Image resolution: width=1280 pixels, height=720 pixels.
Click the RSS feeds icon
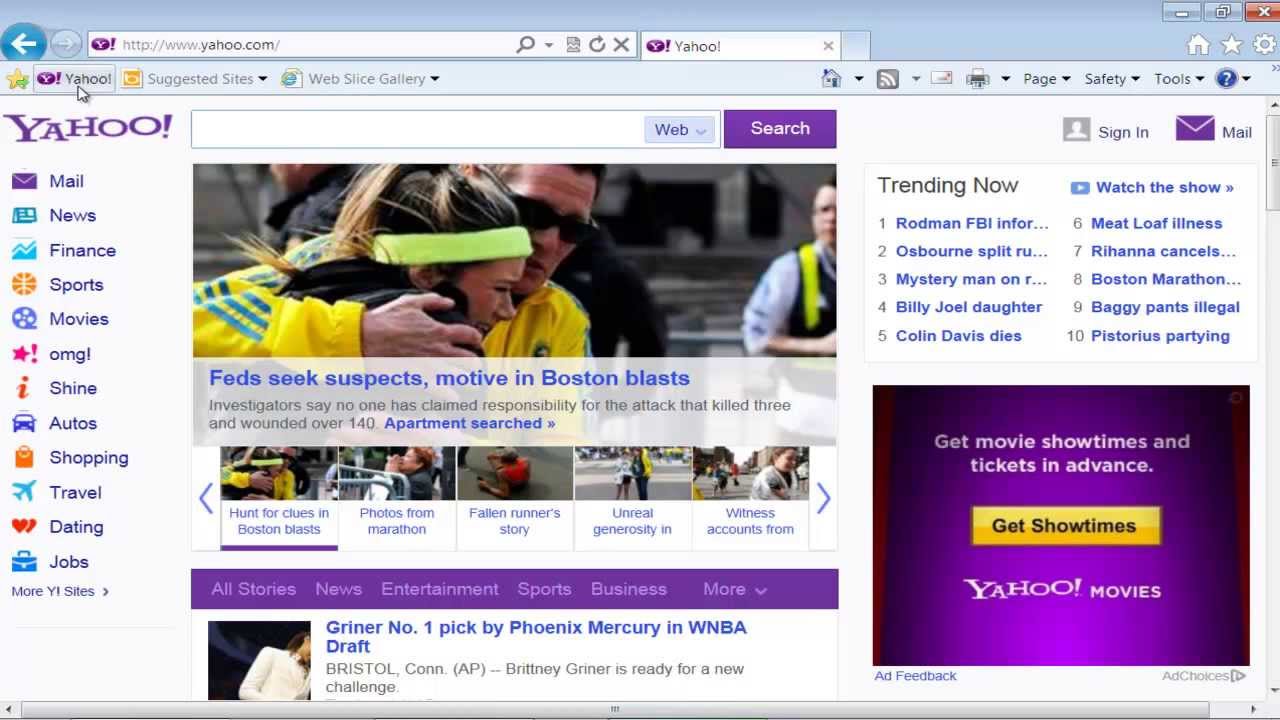pyautogui.click(x=887, y=79)
